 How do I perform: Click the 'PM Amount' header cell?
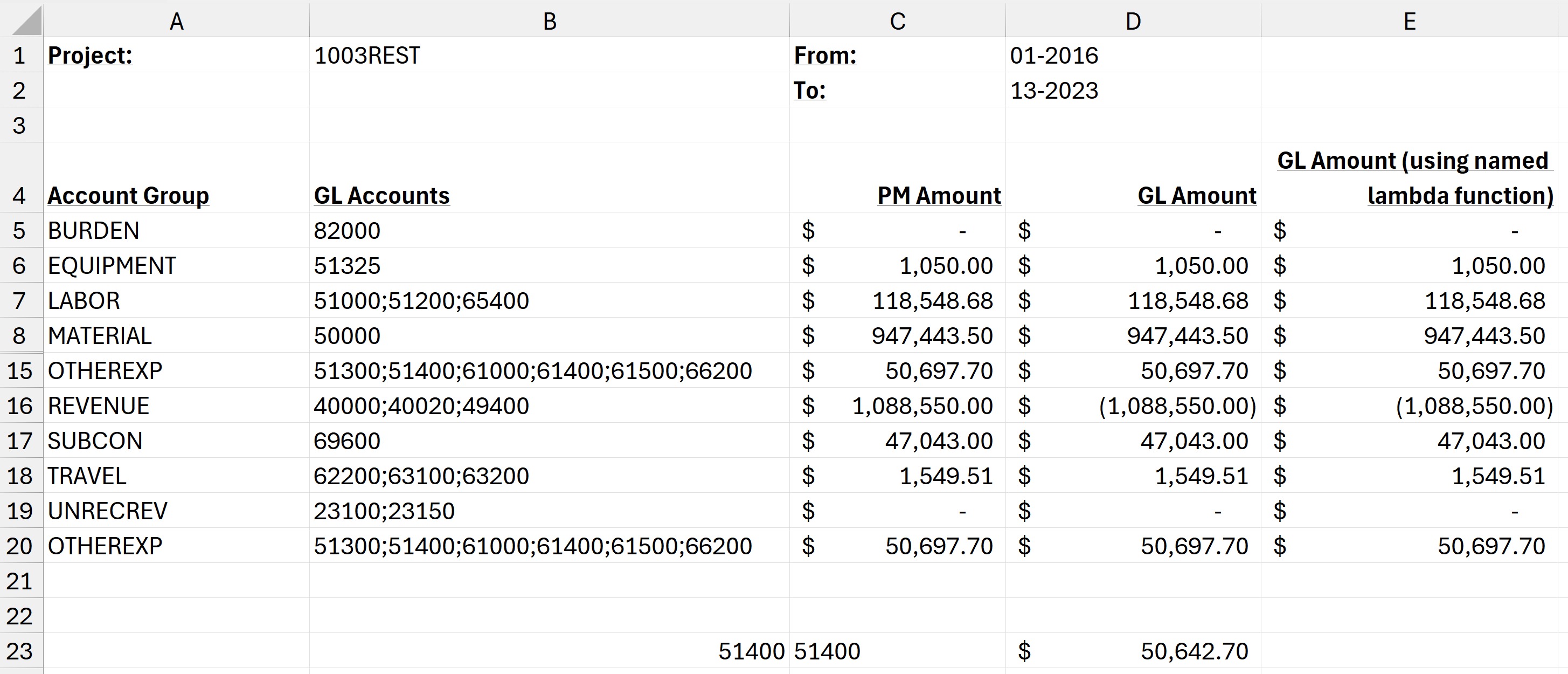click(898, 177)
